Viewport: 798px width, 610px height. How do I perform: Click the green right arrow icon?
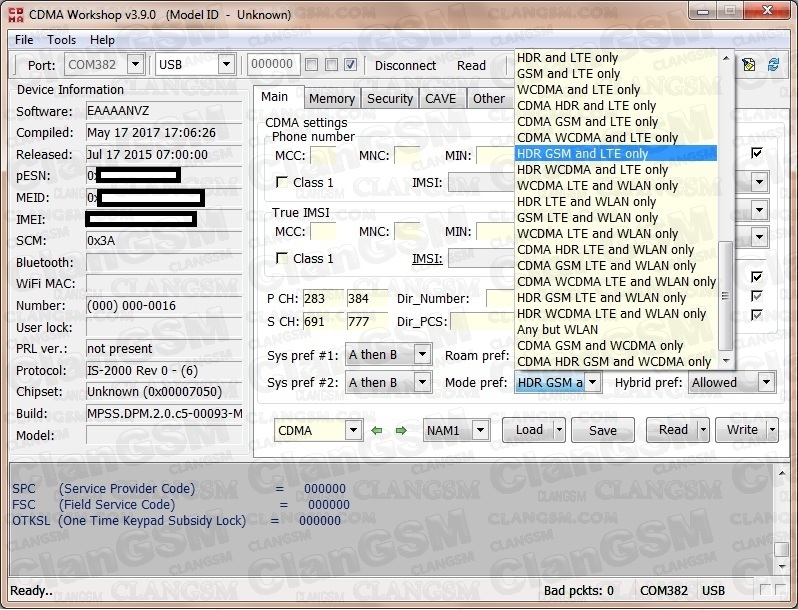(402, 431)
